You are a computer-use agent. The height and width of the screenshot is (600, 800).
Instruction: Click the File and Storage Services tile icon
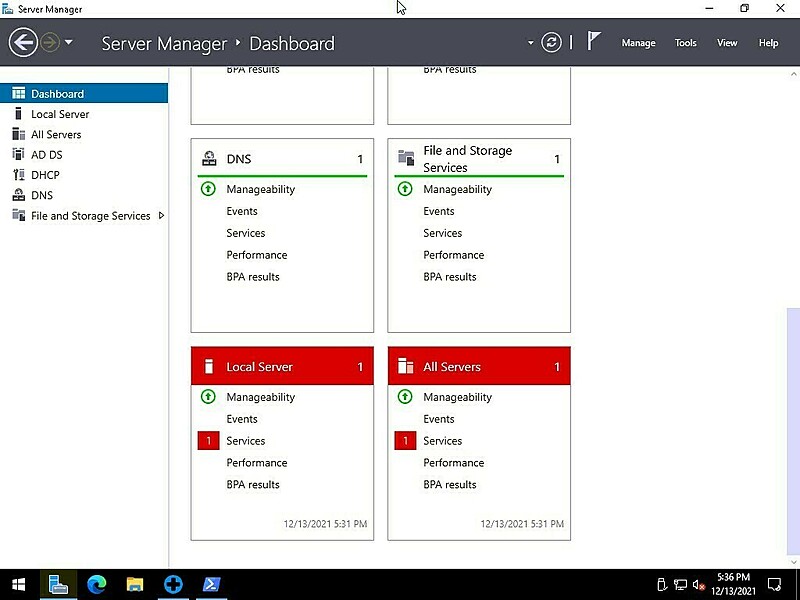[406, 157]
